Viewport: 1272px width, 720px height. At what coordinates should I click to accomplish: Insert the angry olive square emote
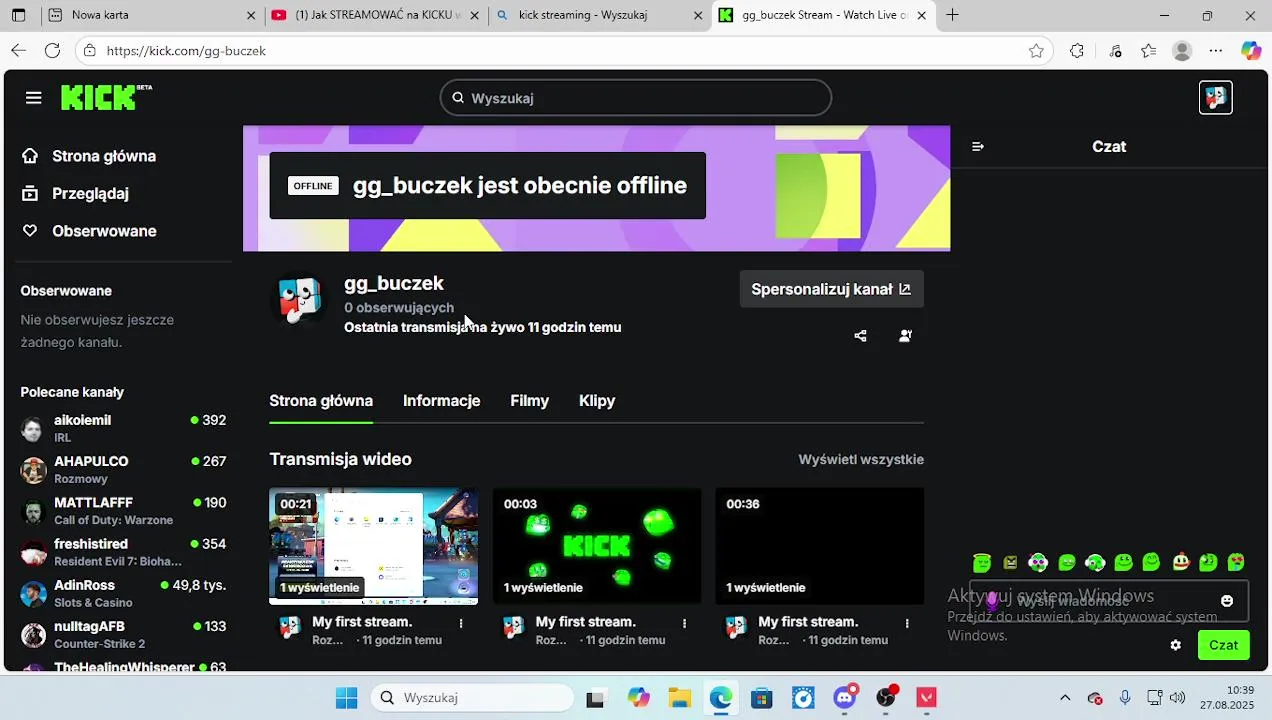(1010, 563)
